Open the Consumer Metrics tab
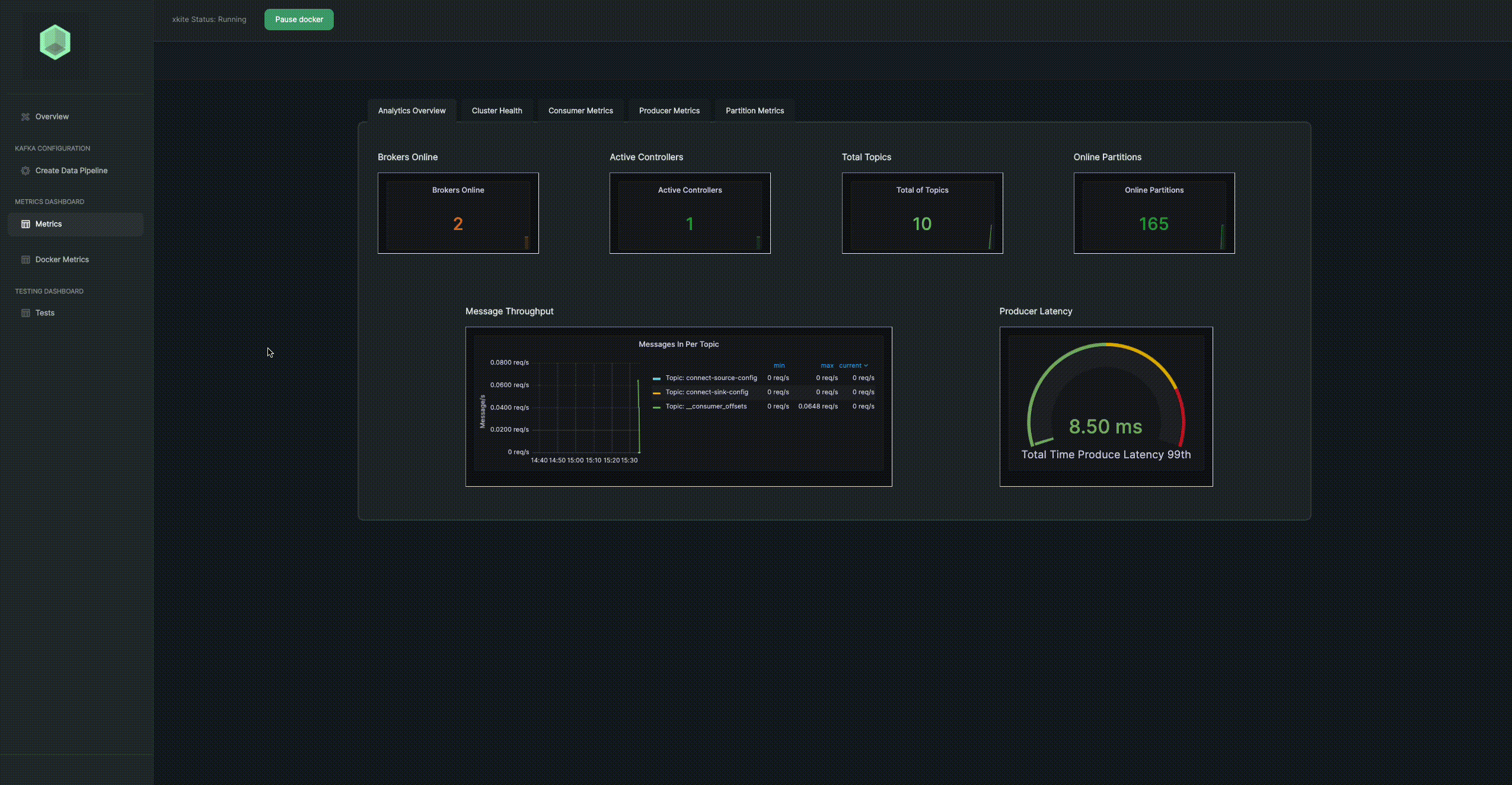1512x785 pixels. coord(580,111)
